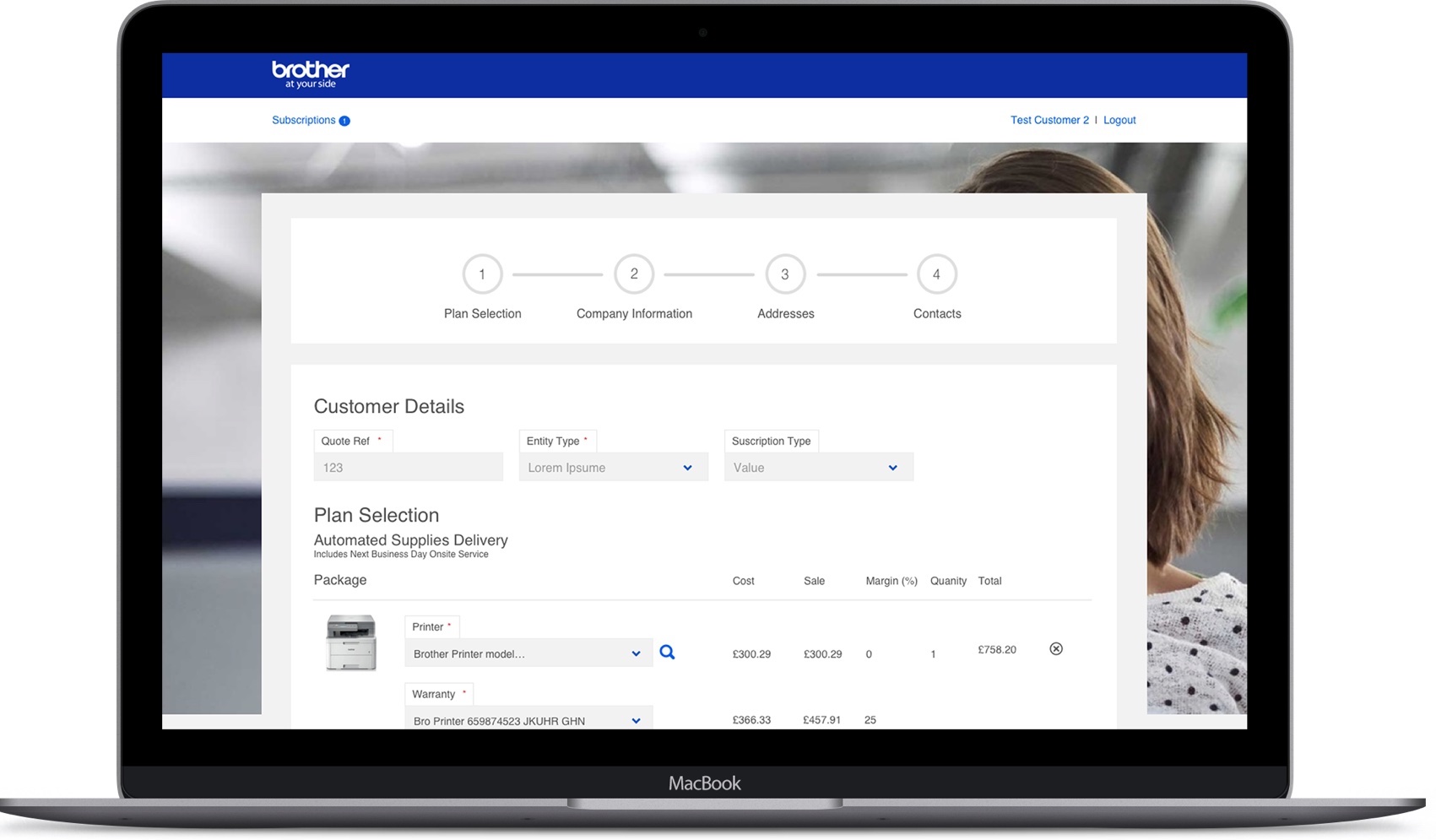
Task: Go to step 4 Contacts circle
Action: point(936,274)
